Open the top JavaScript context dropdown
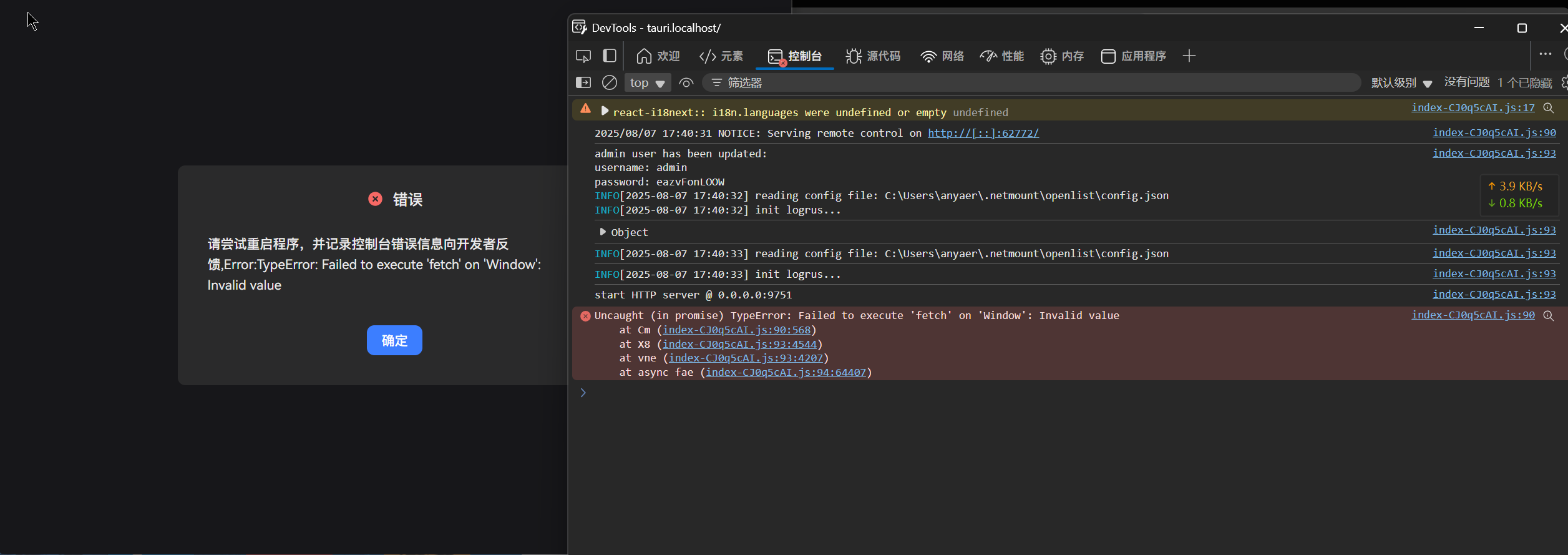The width and height of the screenshot is (1568, 555). [x=646, y=82]
